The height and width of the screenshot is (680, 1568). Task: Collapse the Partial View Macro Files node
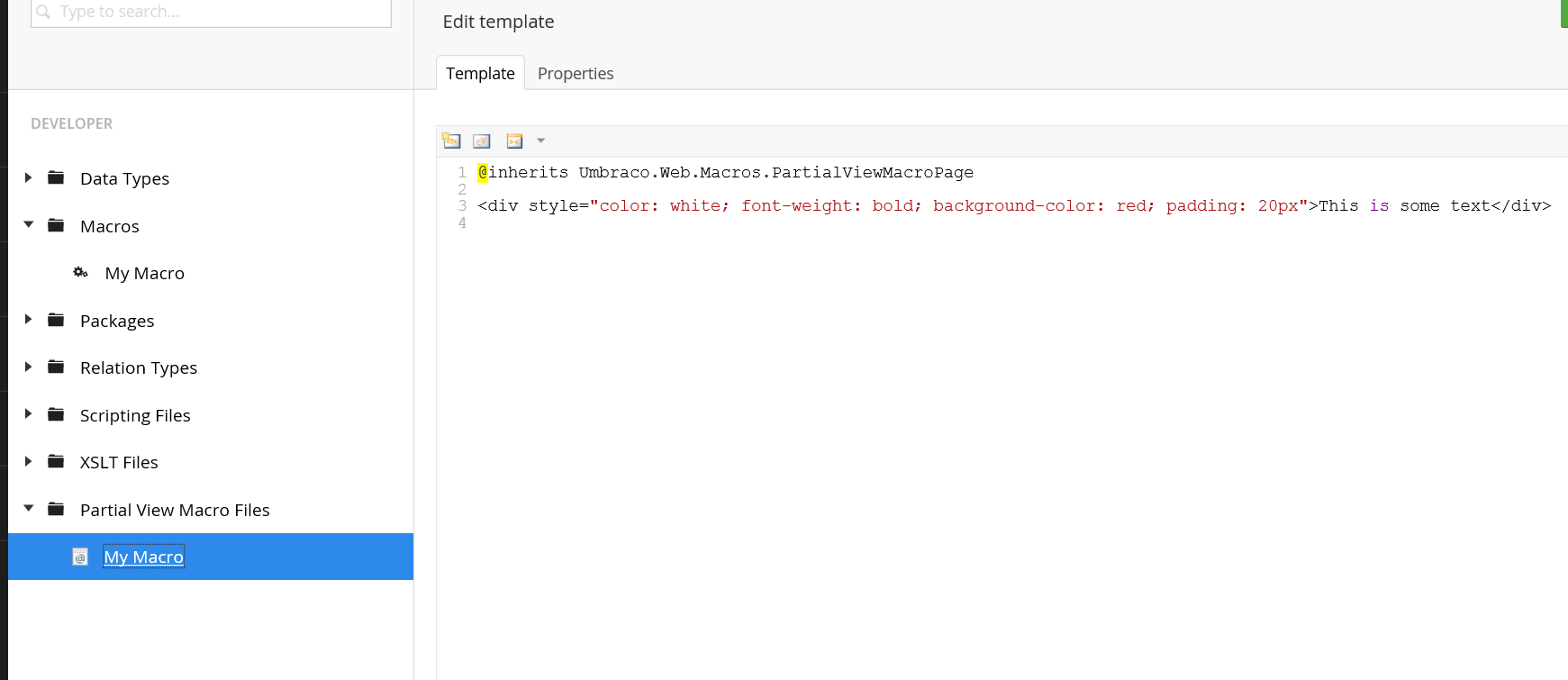tap(28, 509)
